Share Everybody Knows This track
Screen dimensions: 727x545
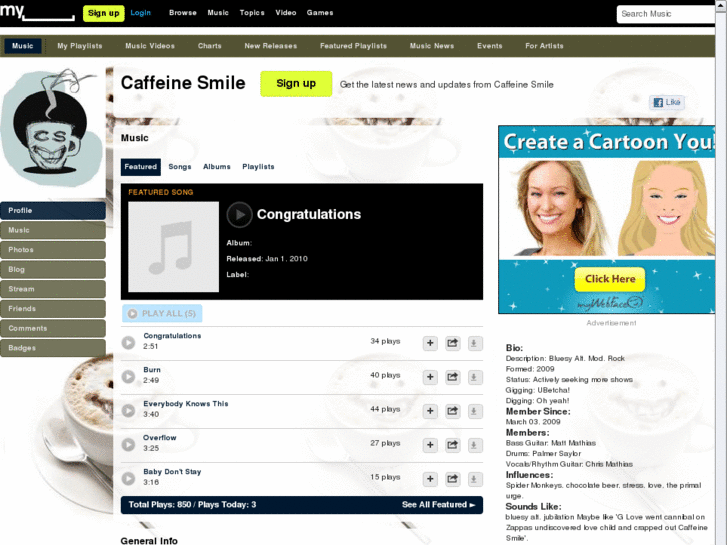pyautogui.click(x=453, y=411)
